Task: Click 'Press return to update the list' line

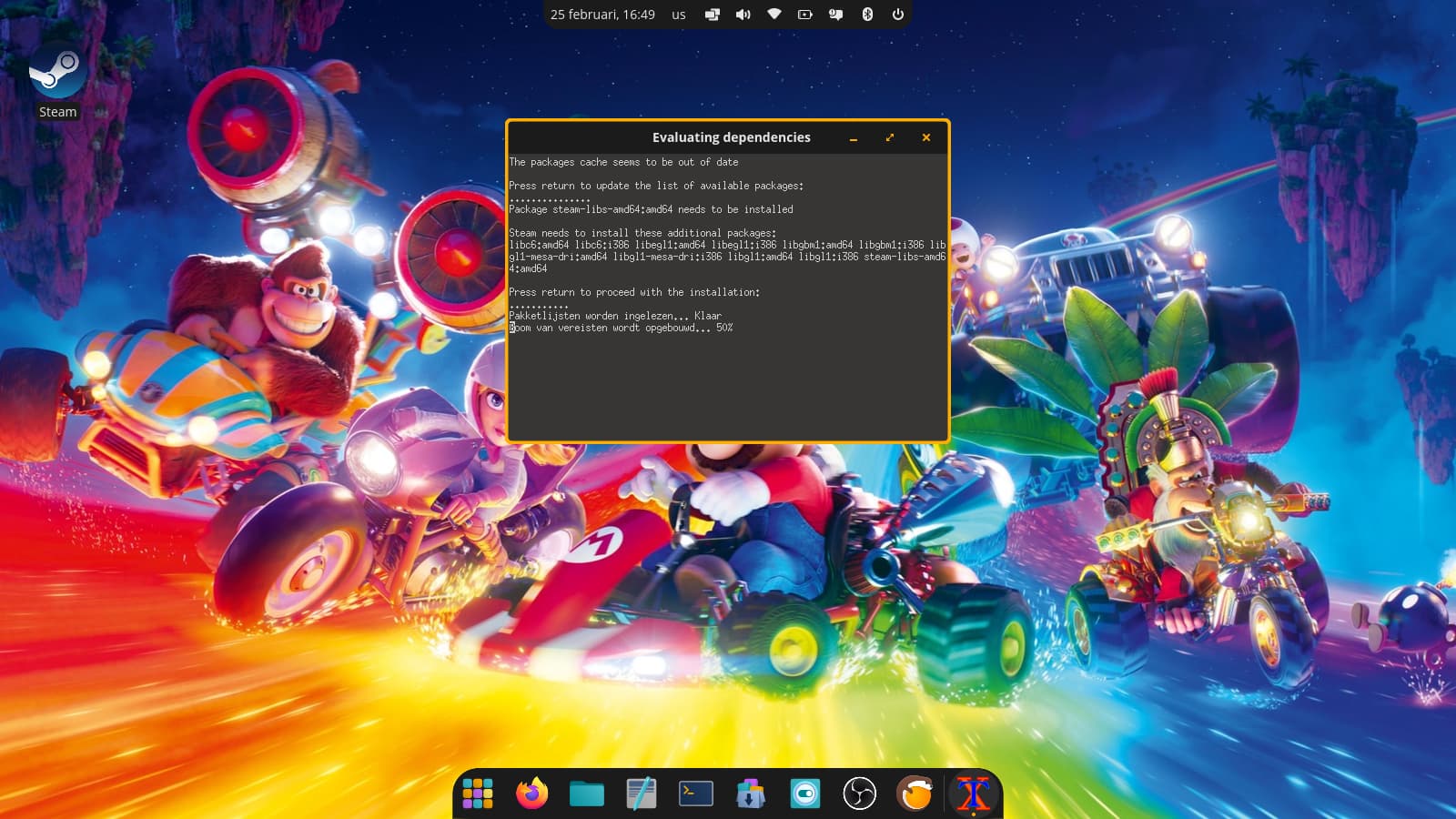Action: click(656, 186)
